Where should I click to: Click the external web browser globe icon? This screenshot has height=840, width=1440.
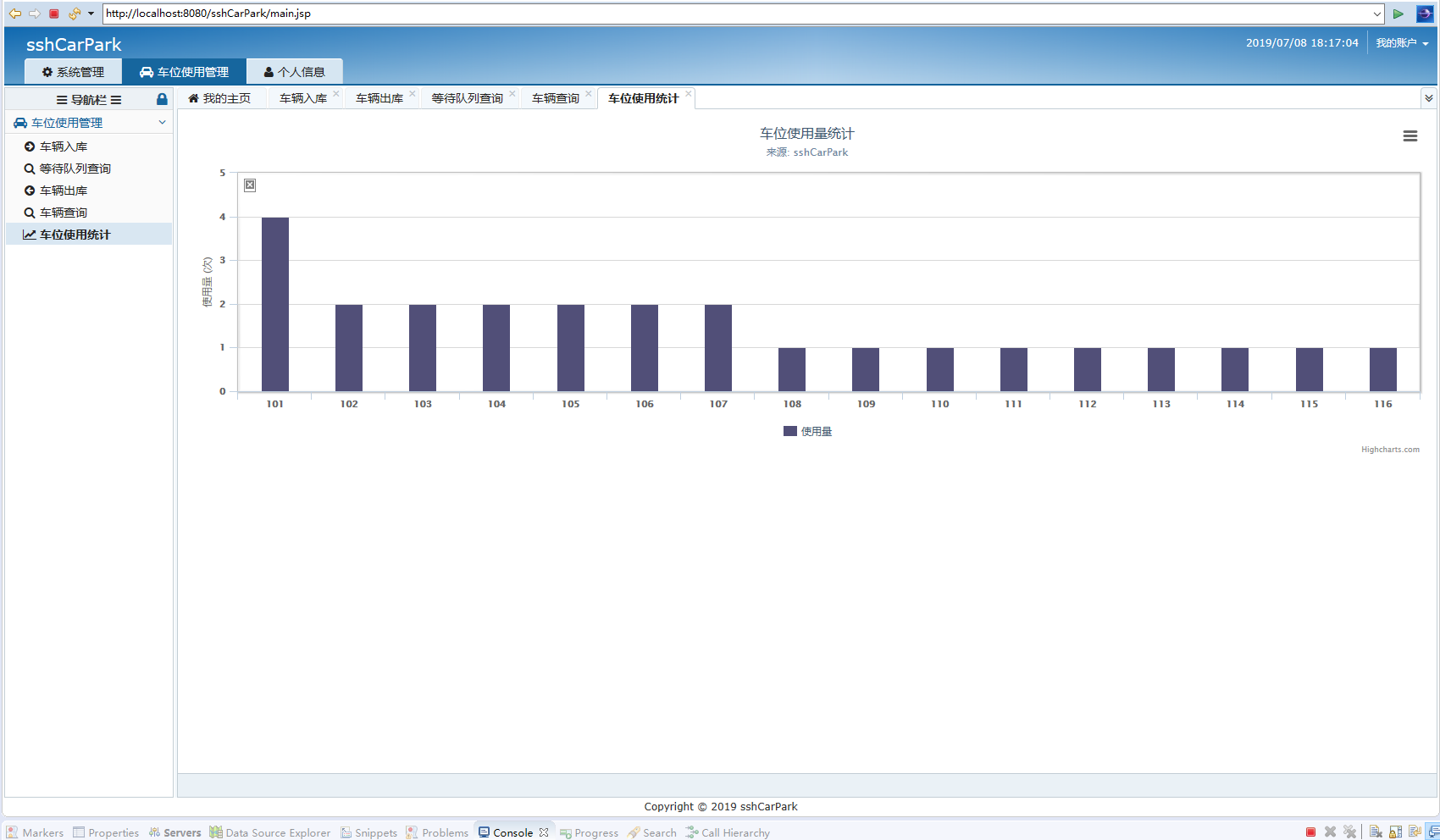click(1424, 14)
